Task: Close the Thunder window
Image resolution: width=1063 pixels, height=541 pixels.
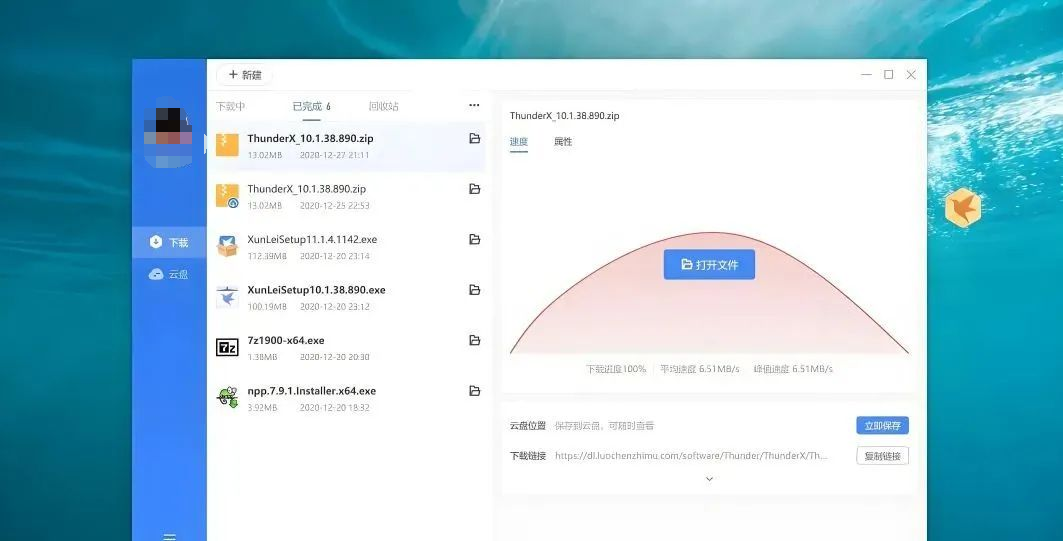Action: click(x=911, y=75)
